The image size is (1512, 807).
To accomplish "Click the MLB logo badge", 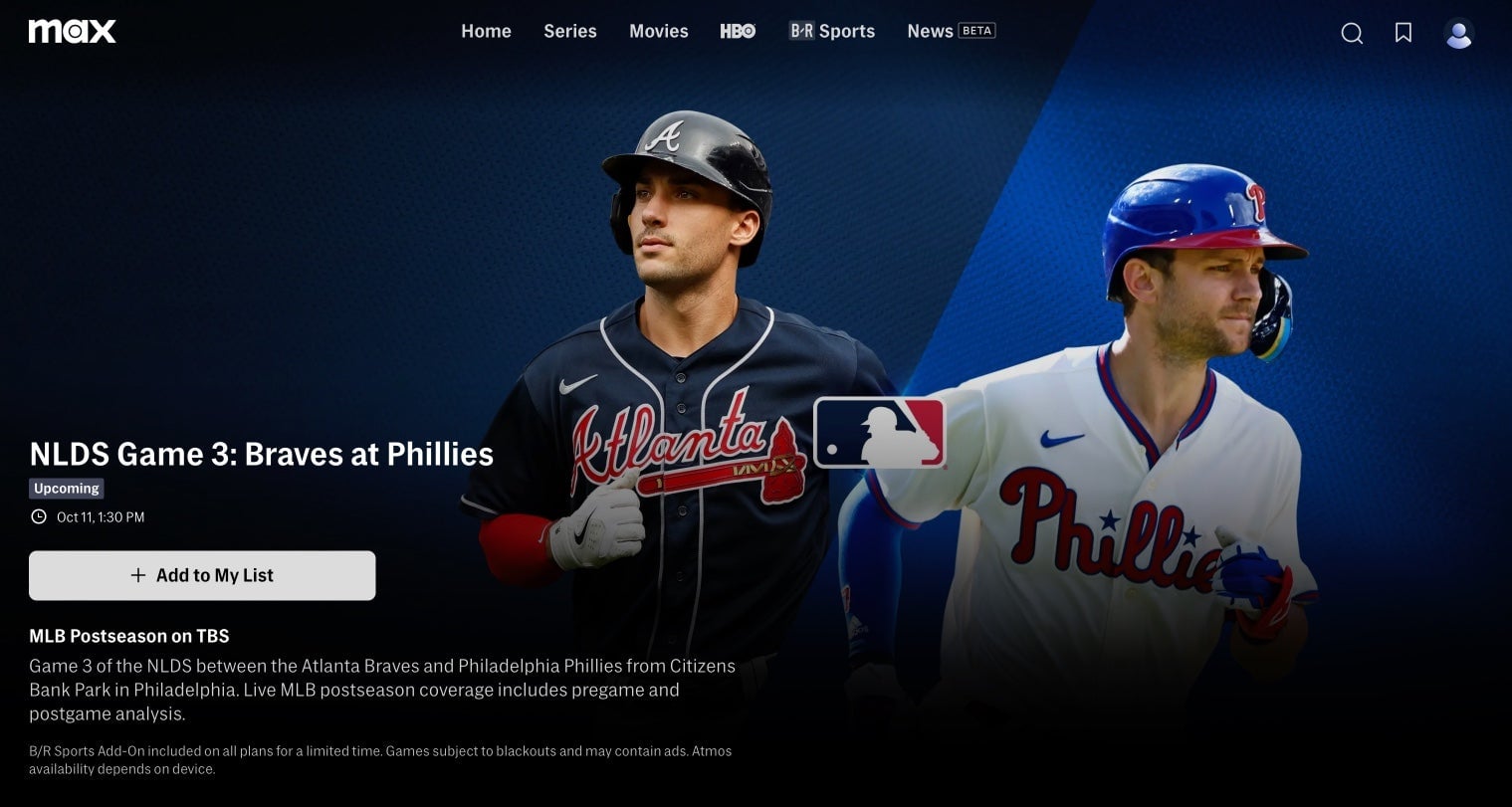I will coord(879,432).
